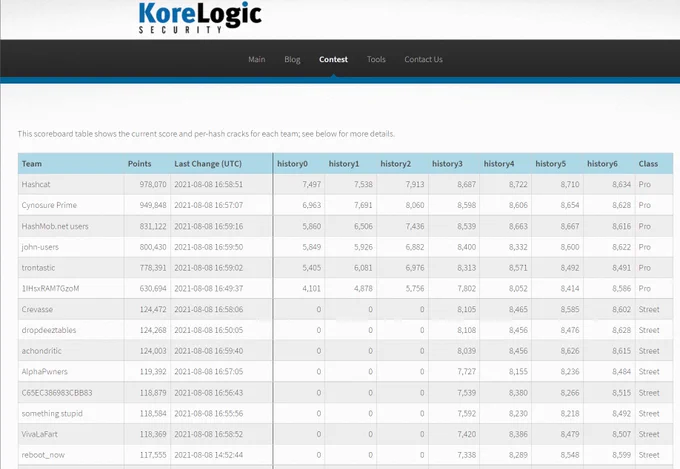
Task: Click the timestamp 2021-08-08 16:58:51
Action: tap(209, 184)
